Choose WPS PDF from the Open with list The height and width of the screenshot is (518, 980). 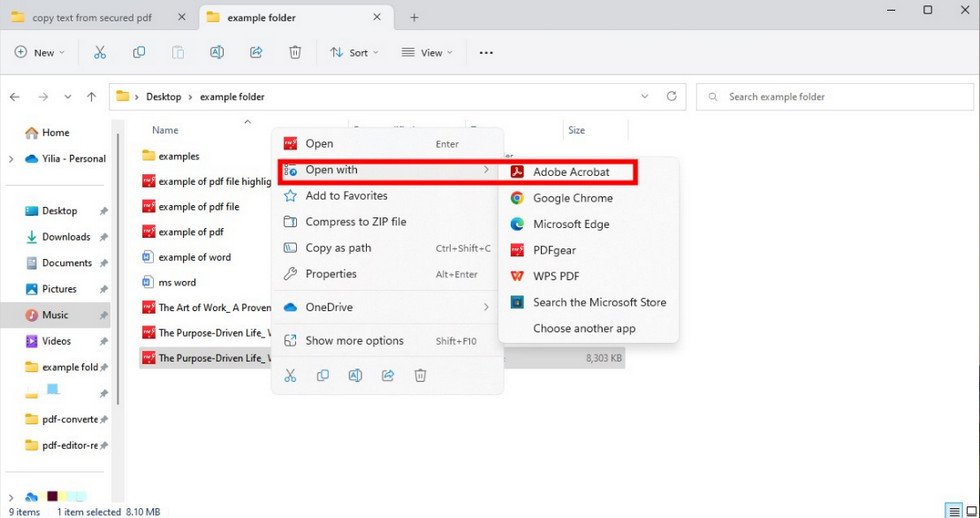pyautogui.click(x=588, y=276)
